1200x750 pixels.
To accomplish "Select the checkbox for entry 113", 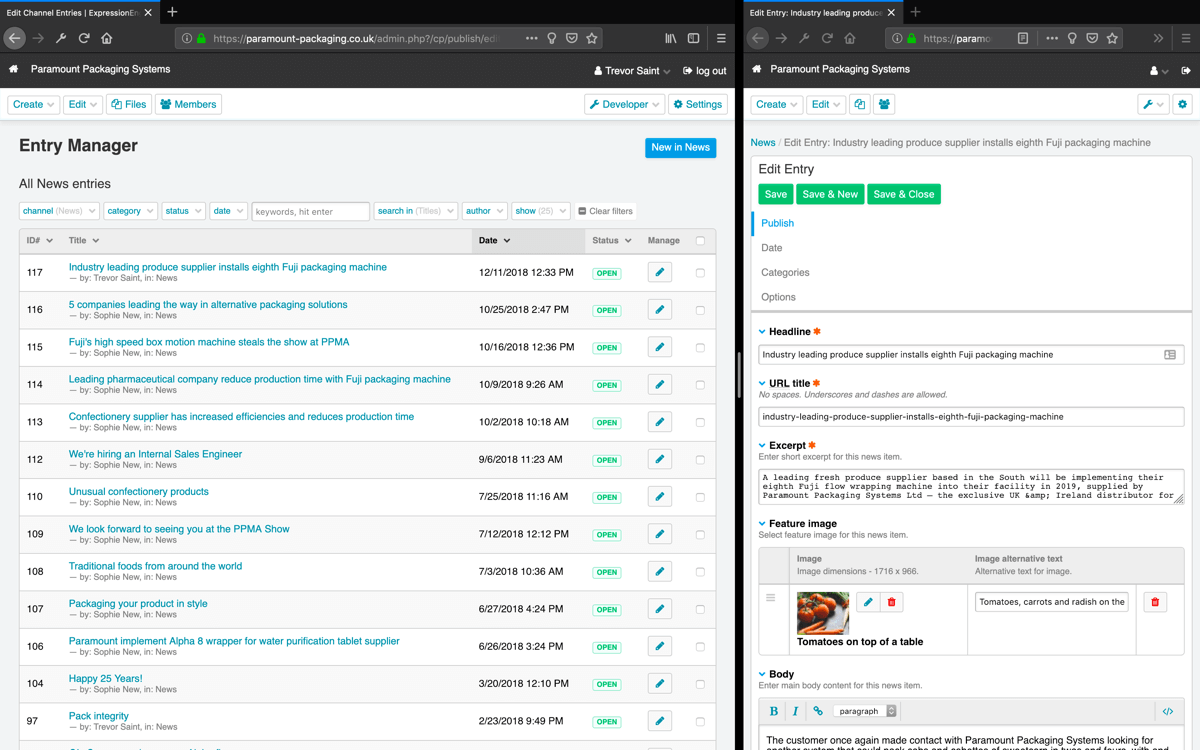I will pyautogui.click(x=700, y=422).
